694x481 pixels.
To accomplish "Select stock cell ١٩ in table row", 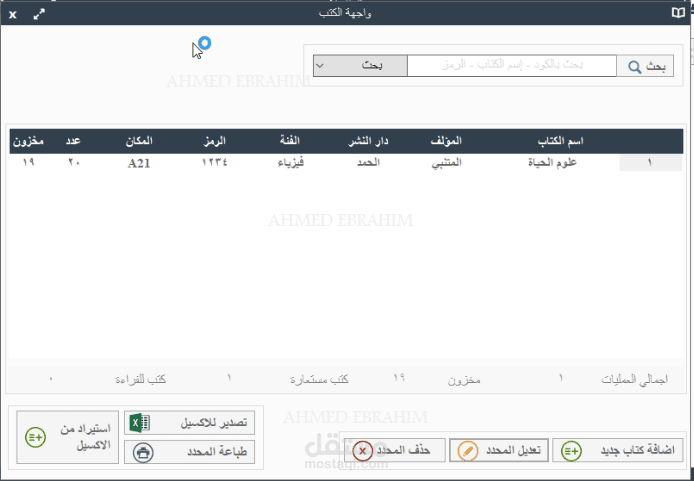I will [28, 162].
